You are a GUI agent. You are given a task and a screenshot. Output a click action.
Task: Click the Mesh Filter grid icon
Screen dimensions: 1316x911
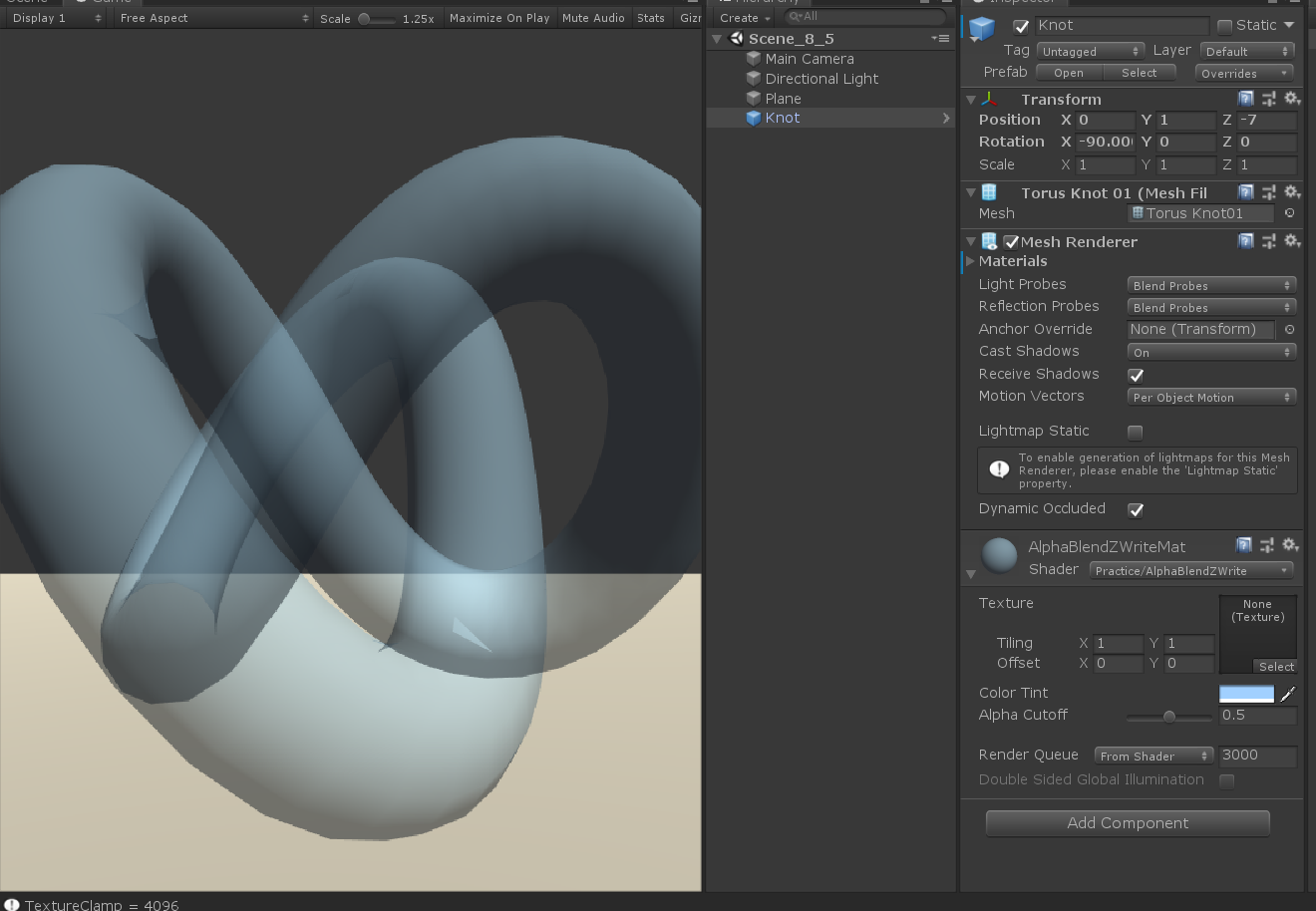[989, 192]
